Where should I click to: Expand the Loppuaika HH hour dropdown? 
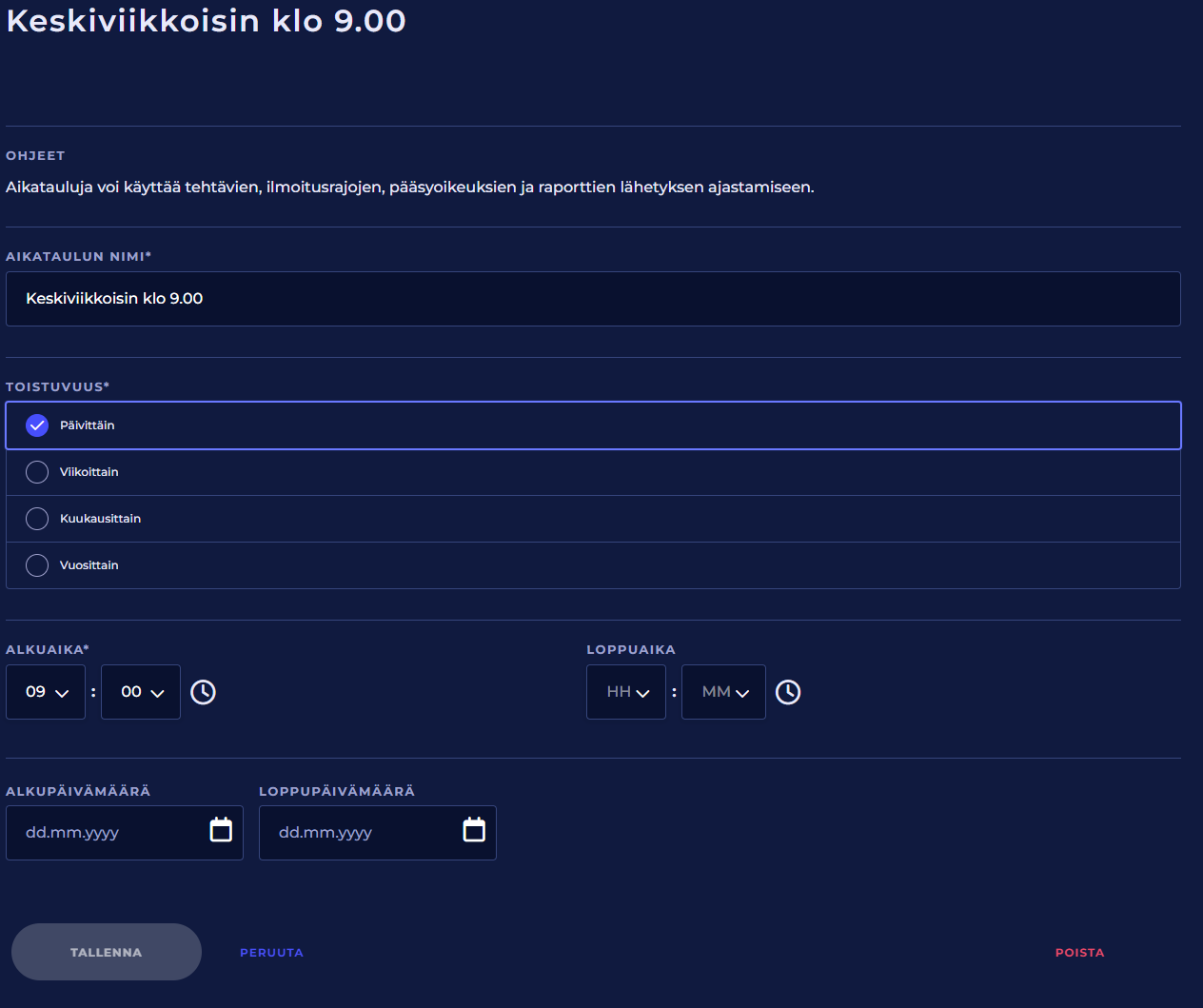point(626,692)
